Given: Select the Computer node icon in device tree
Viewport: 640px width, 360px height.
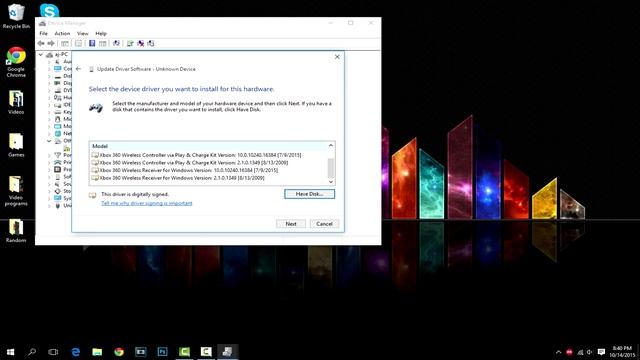Looking at the screenshot, I should pyautogui.click(x=58, y=69).
